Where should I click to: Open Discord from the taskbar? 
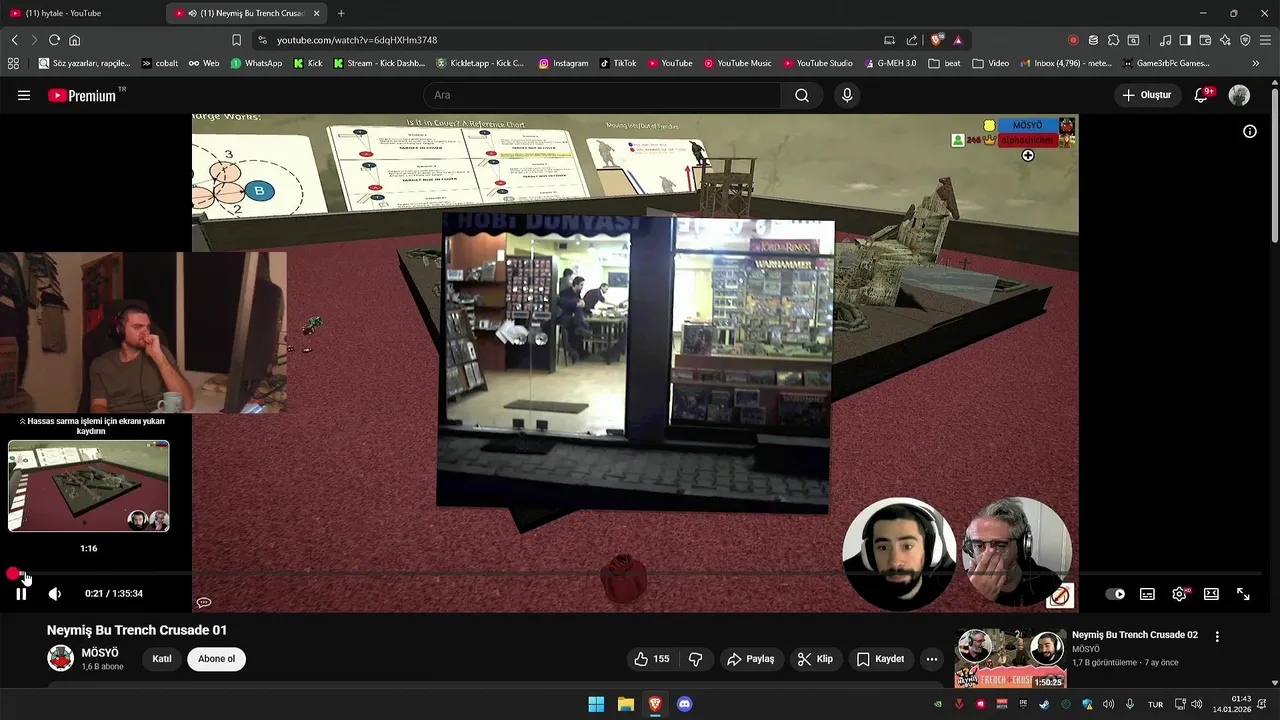(684, 704)
